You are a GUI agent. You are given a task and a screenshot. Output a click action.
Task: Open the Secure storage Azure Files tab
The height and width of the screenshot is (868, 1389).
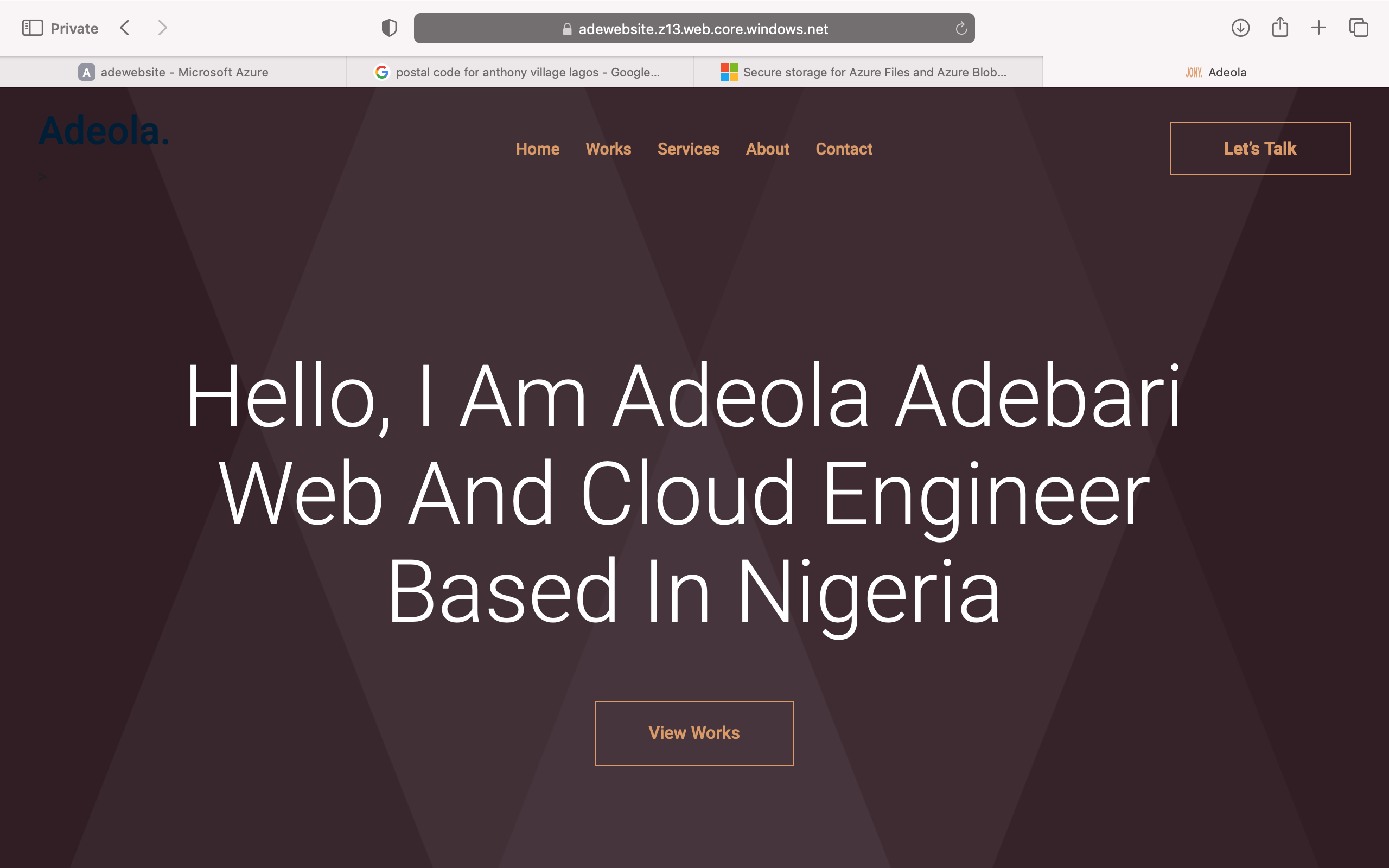(x=867, y=72)
